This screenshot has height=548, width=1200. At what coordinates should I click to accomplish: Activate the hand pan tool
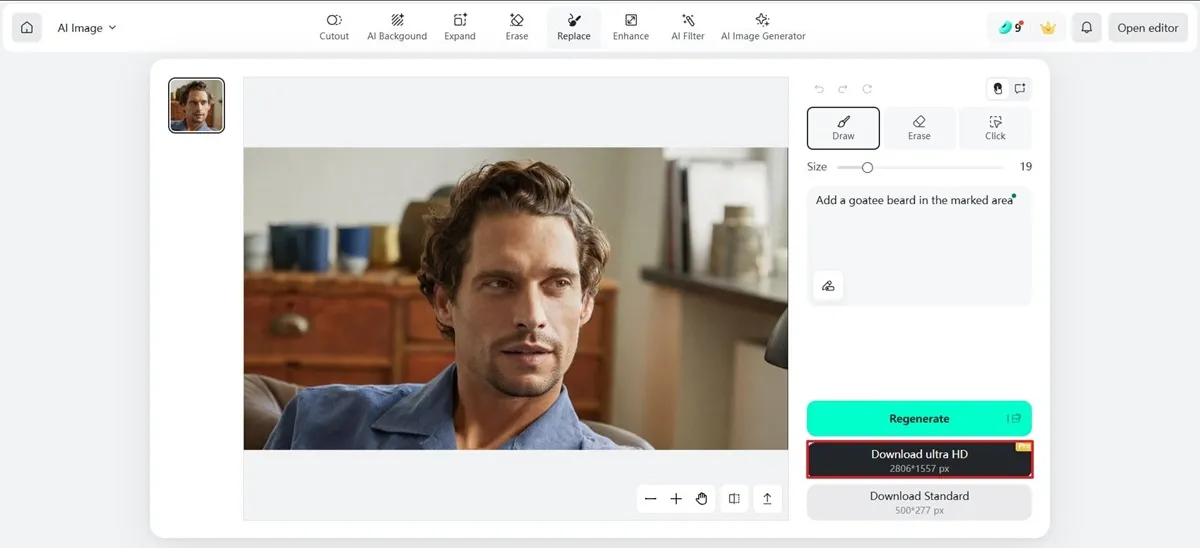click(x=701, y=499)
